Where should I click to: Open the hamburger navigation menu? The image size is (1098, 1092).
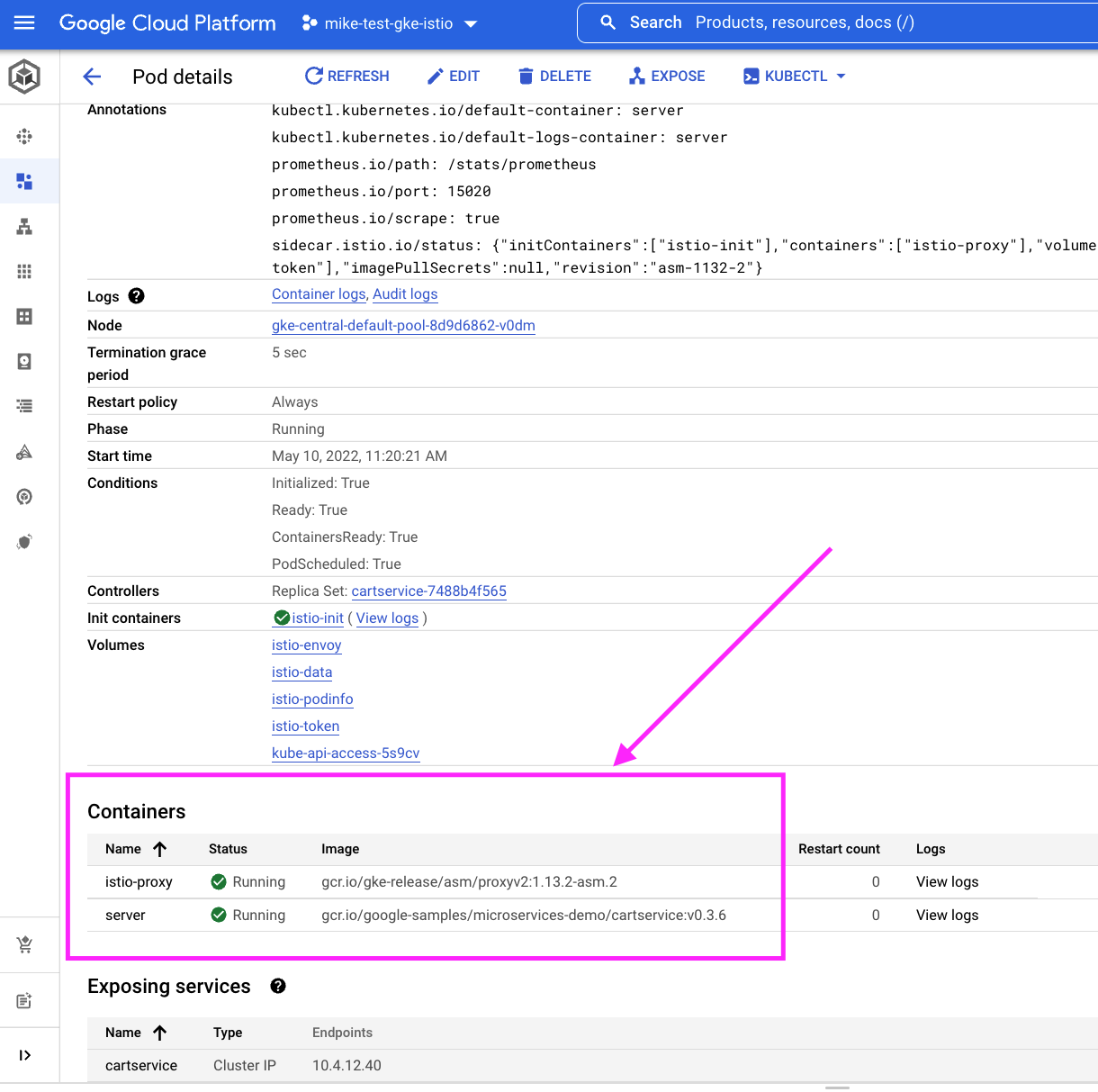click(x=24, y=23)
